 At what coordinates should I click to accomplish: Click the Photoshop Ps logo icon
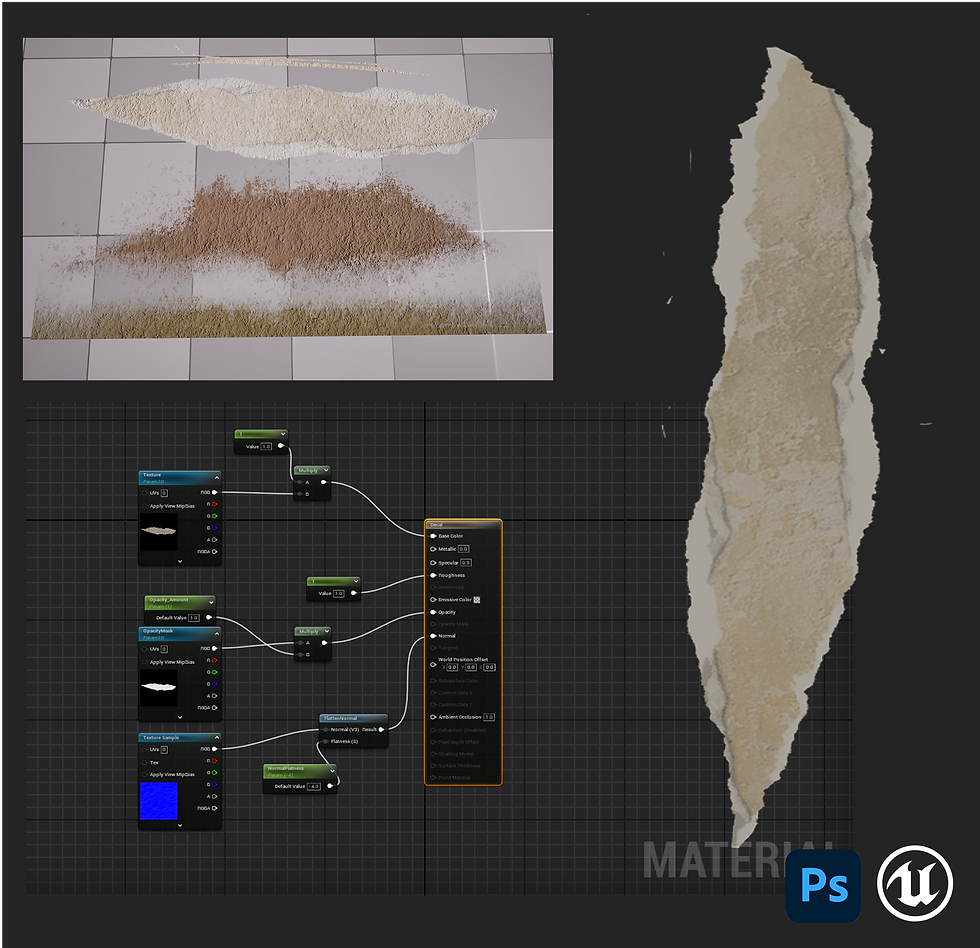click(822, 885)
